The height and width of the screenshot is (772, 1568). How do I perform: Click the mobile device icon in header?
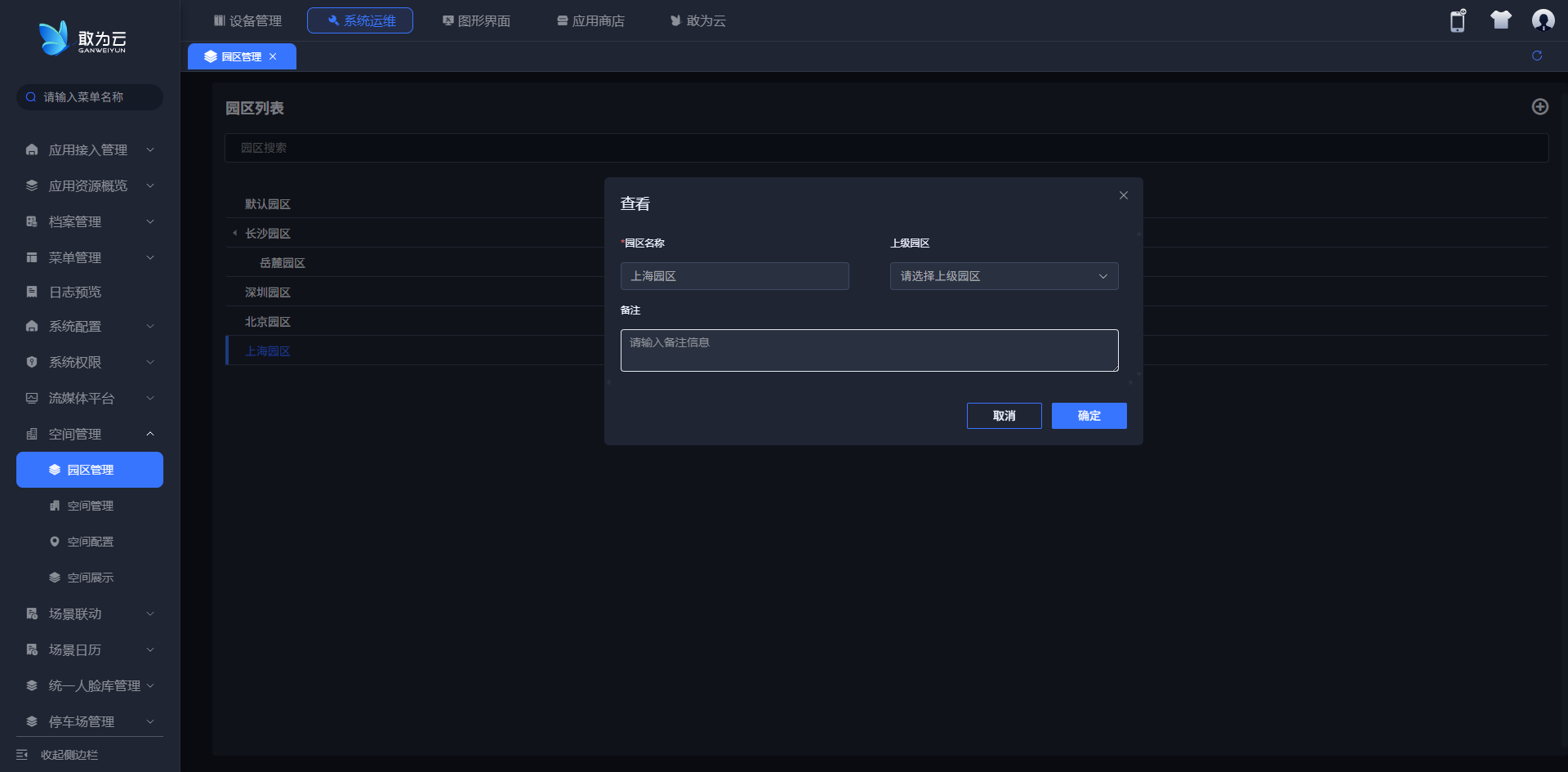pos(1458,20)
